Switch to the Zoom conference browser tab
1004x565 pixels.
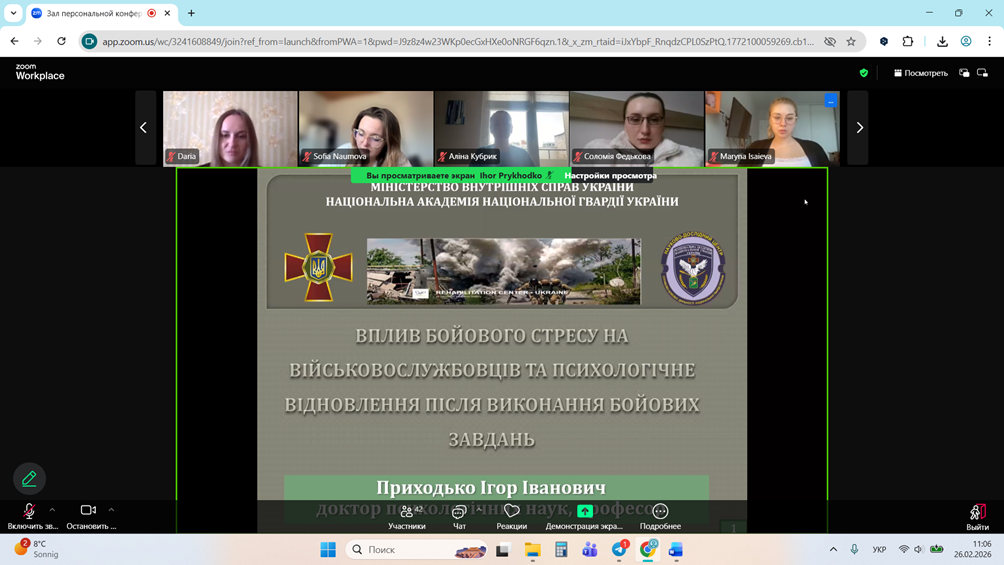pyautogui.click(x=93, y=13)
